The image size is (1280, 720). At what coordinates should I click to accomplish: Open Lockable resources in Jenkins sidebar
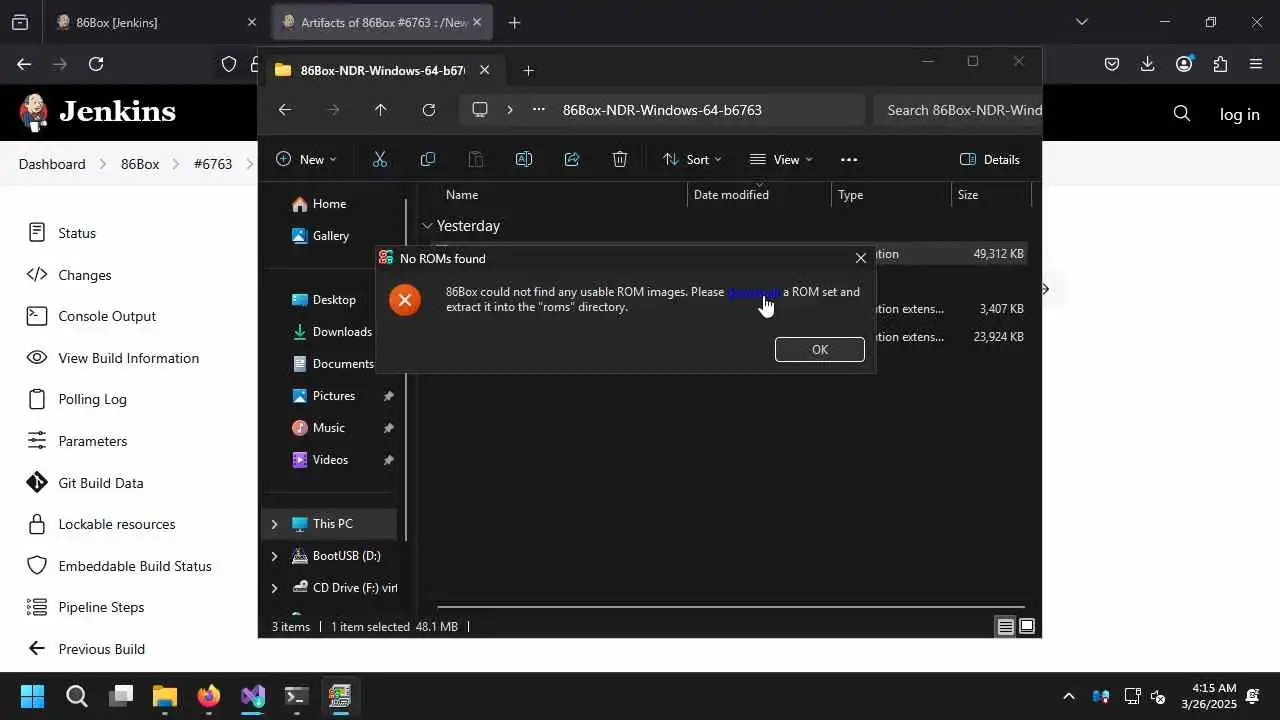point(116,524)
